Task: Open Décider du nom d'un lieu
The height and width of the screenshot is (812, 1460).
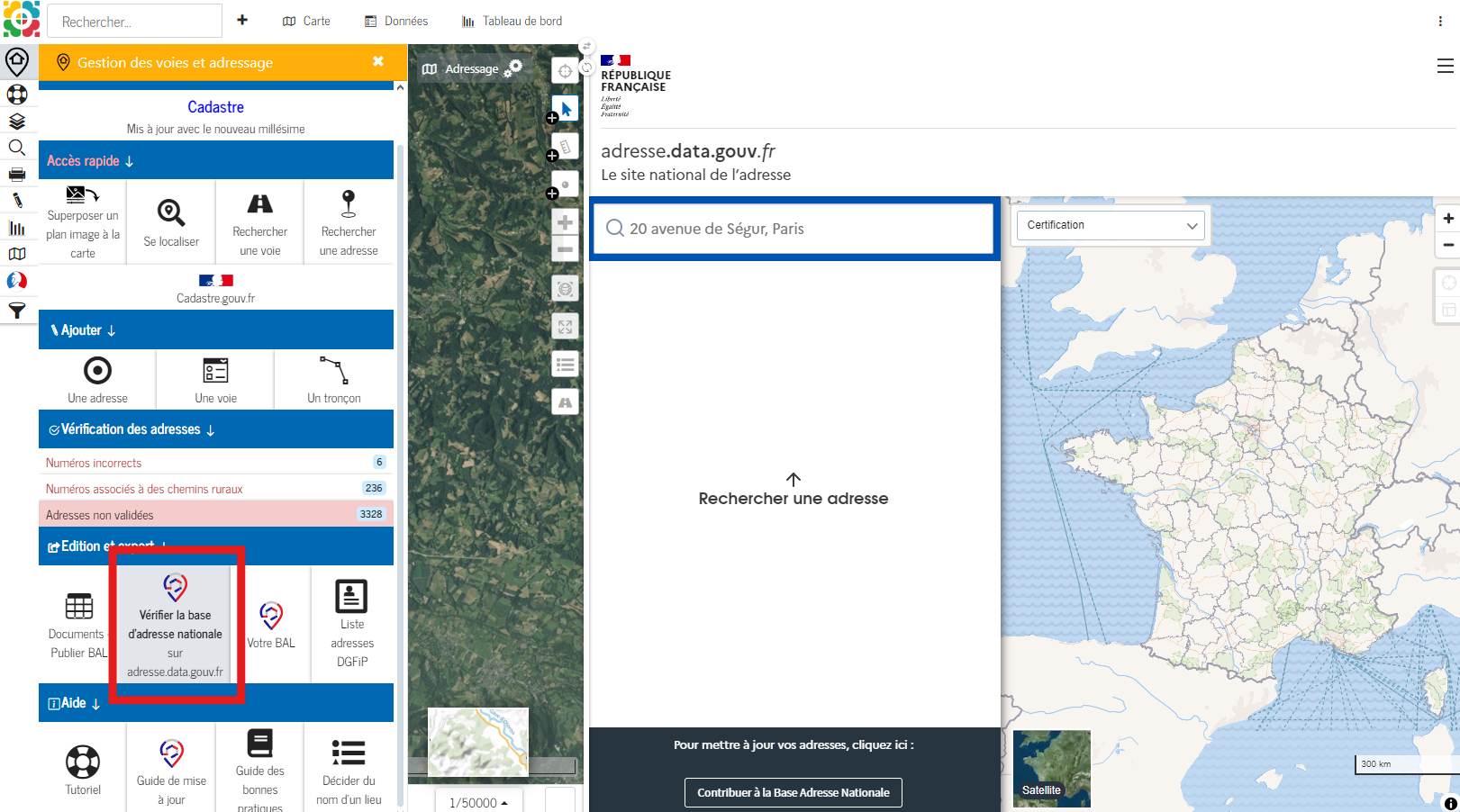Action: (349, 770)
